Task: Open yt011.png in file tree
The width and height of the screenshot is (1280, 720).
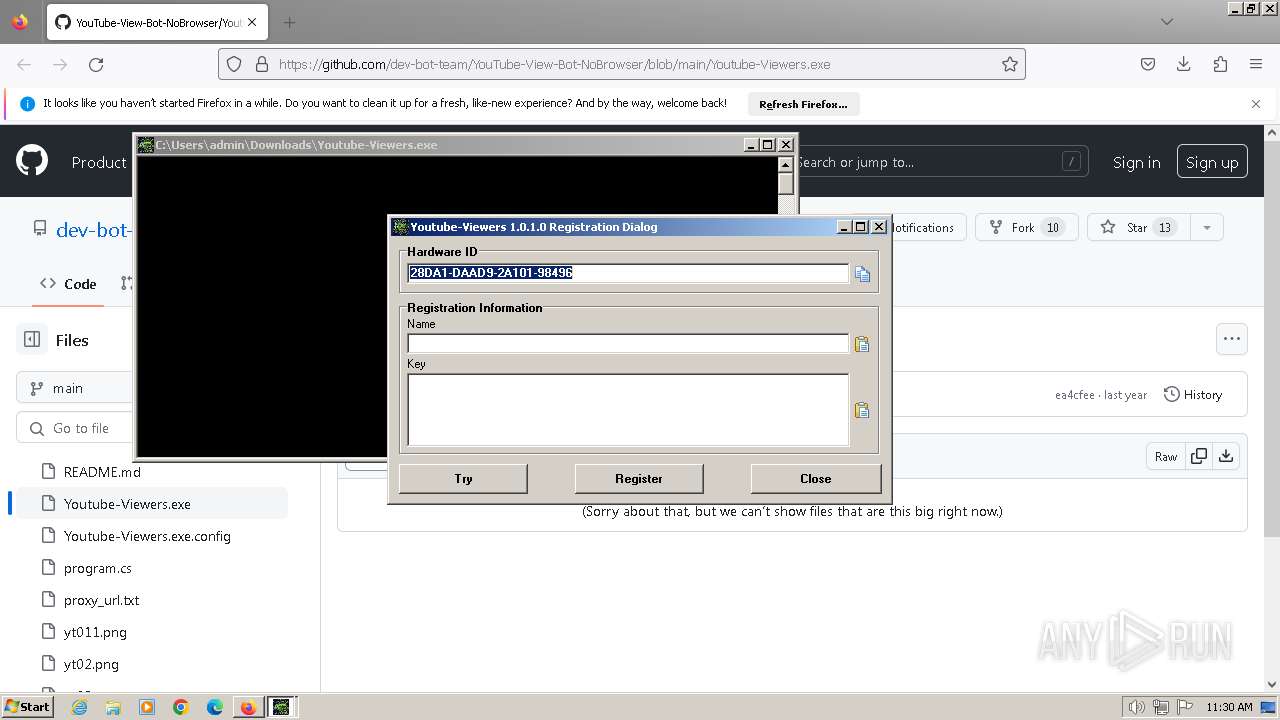Action: point(95,632)
